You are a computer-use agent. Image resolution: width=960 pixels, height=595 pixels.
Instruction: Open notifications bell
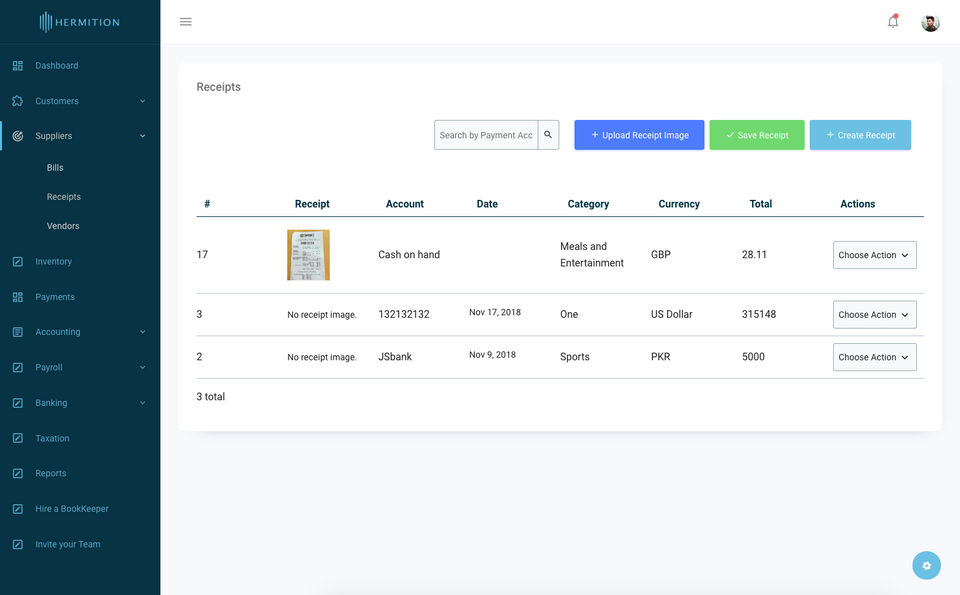[x=893, y=21]
